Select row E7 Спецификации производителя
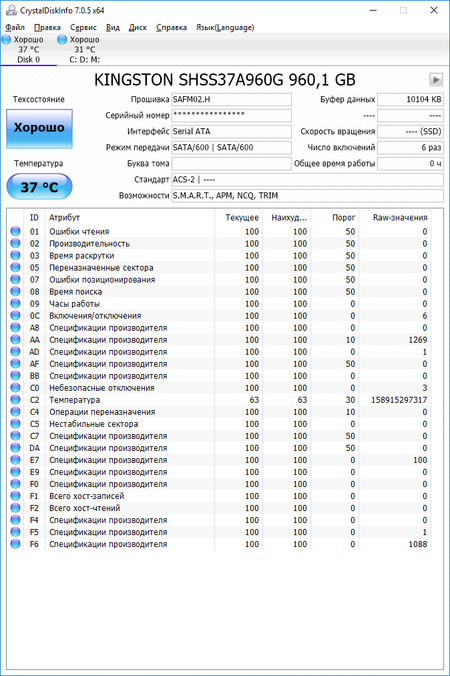 pos(219,460)
